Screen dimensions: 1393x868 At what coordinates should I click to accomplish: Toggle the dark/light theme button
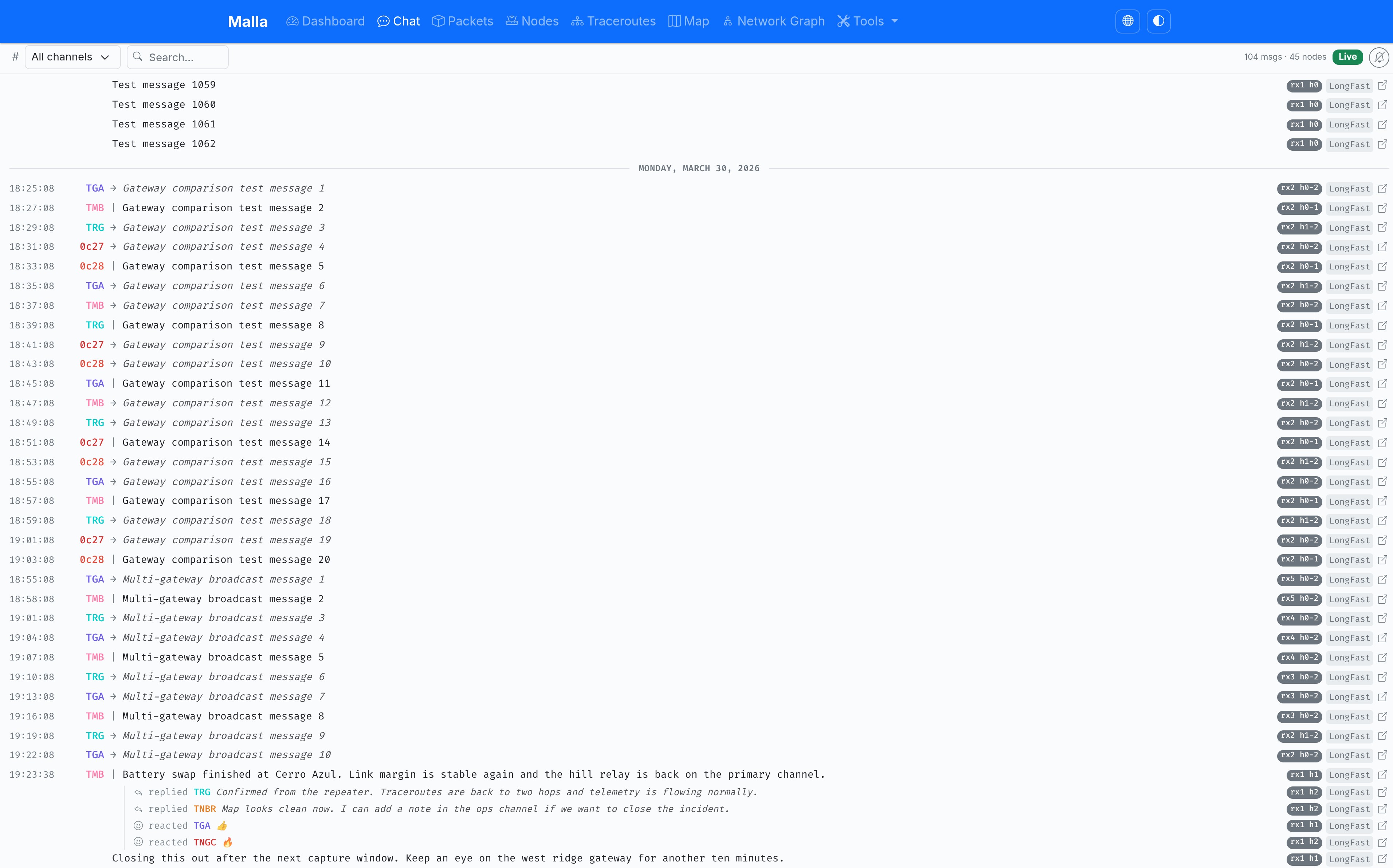click(x=1159, y=21)
